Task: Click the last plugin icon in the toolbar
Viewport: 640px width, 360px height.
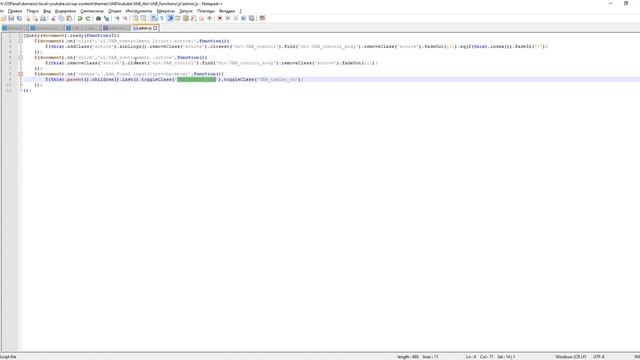Action: [262, 18]
